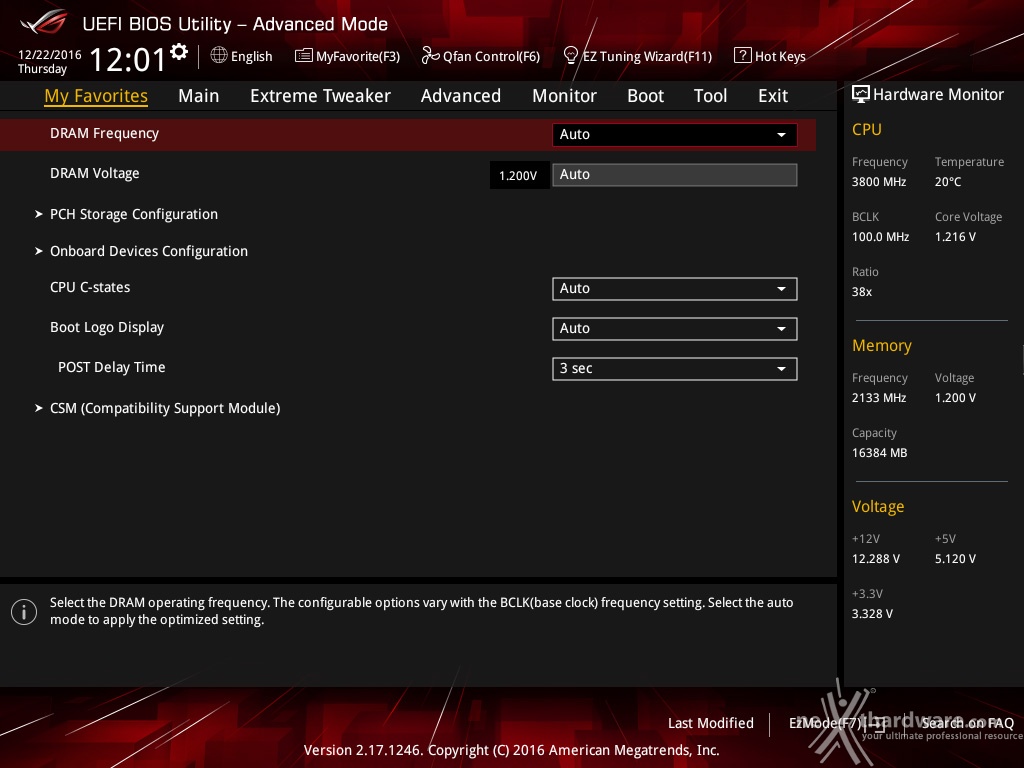
Task: Select the Boot tab
Action: pos(645,96)
